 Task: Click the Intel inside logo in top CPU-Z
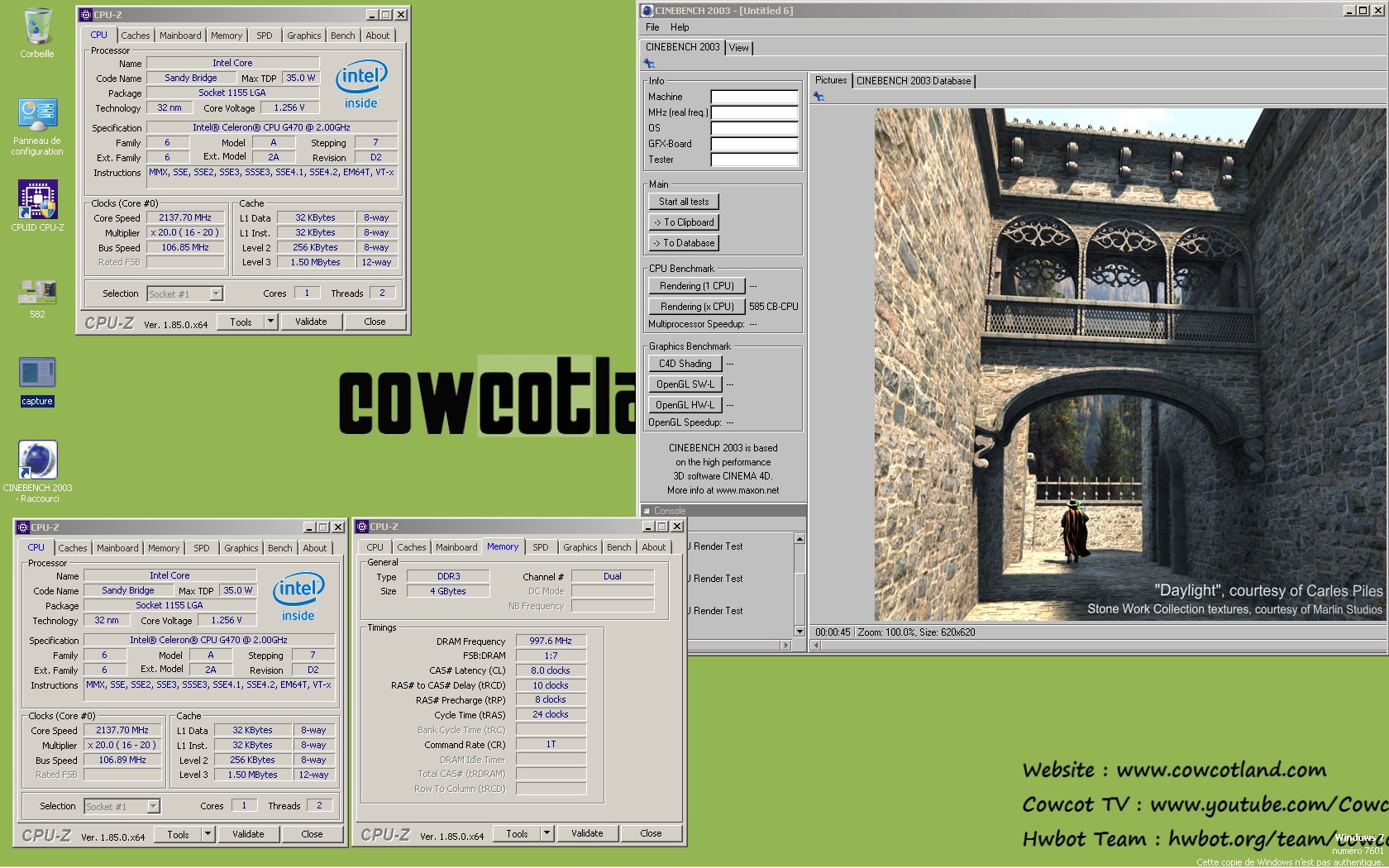click(x=361, y=84)
